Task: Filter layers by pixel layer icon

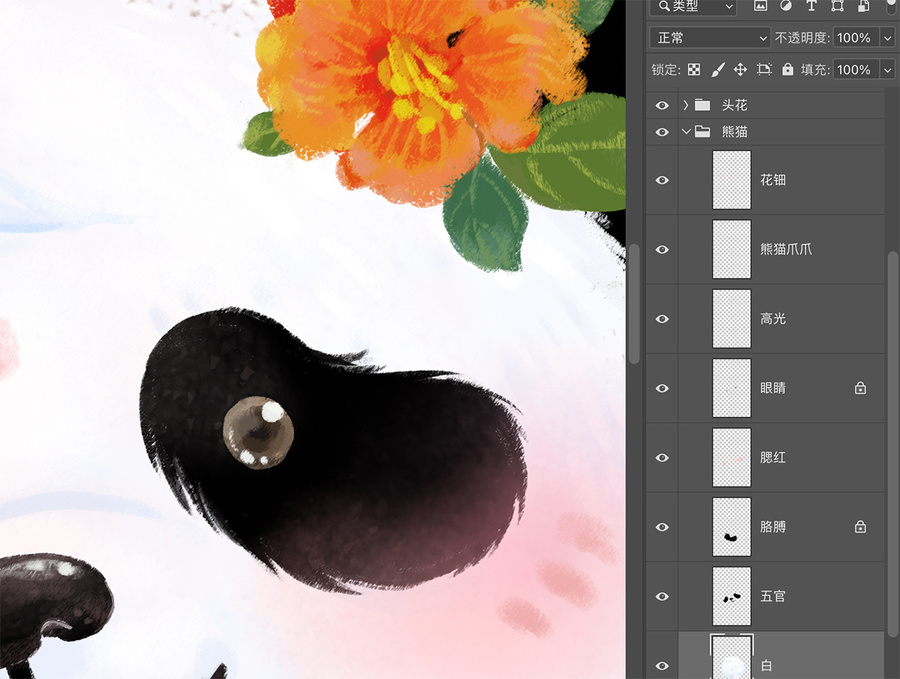Action: tap(761, 5)
